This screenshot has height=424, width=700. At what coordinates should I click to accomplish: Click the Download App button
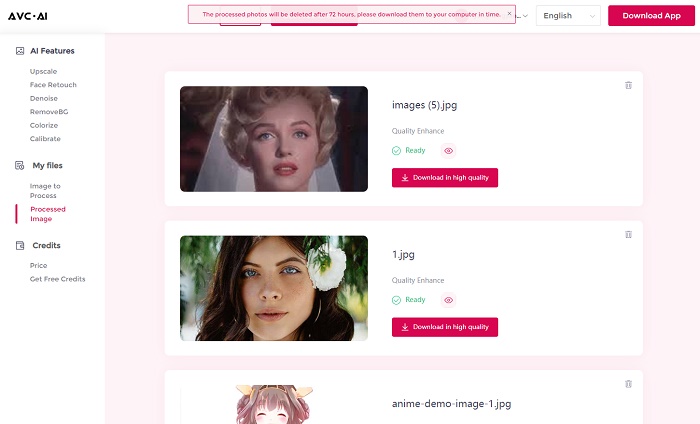[x=651, y=16]
